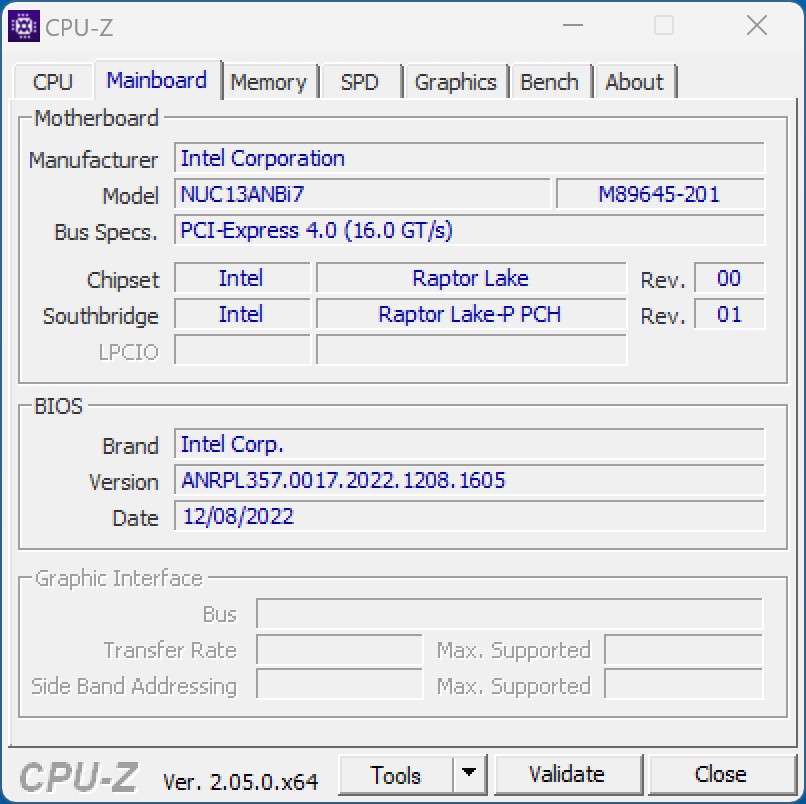806x804 pixels.
Task: Open the Memory tab
Action: coord(268,82)
